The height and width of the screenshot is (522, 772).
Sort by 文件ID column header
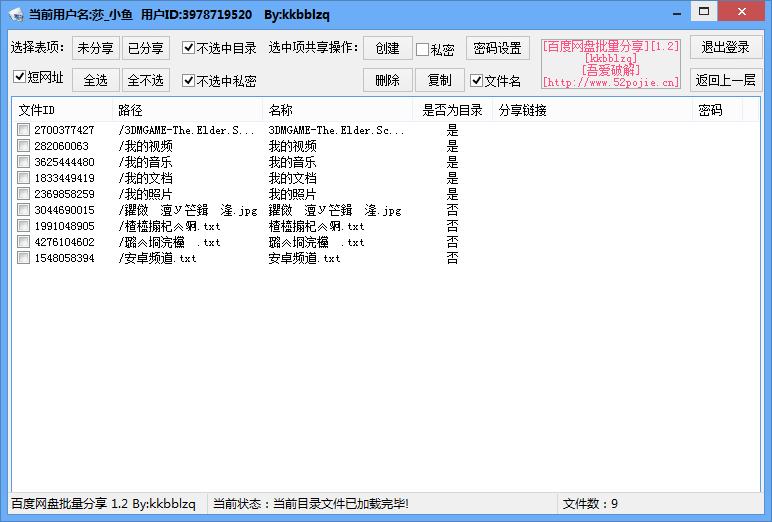(x=63, y=110)
